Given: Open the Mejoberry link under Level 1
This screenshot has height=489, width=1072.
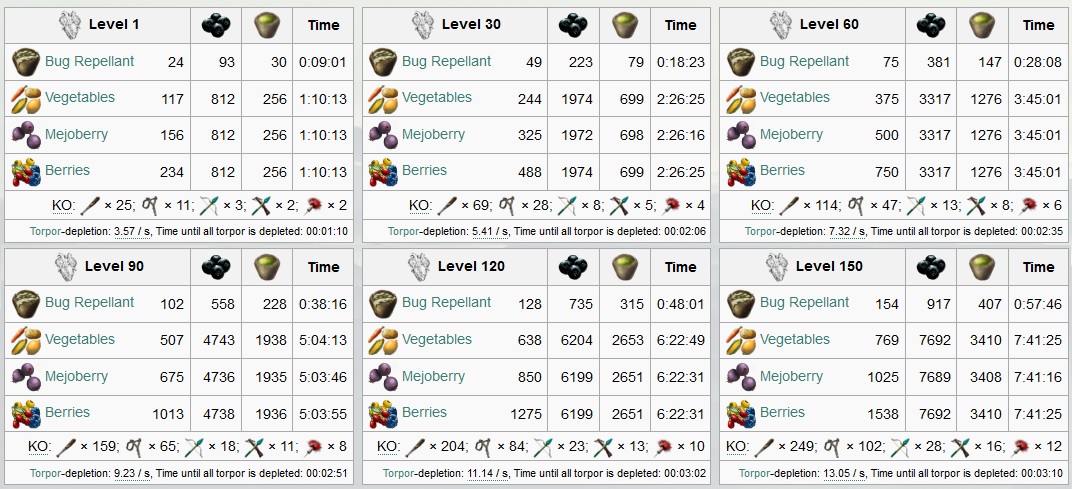Looking at the screenshot, I should point(76,134).
